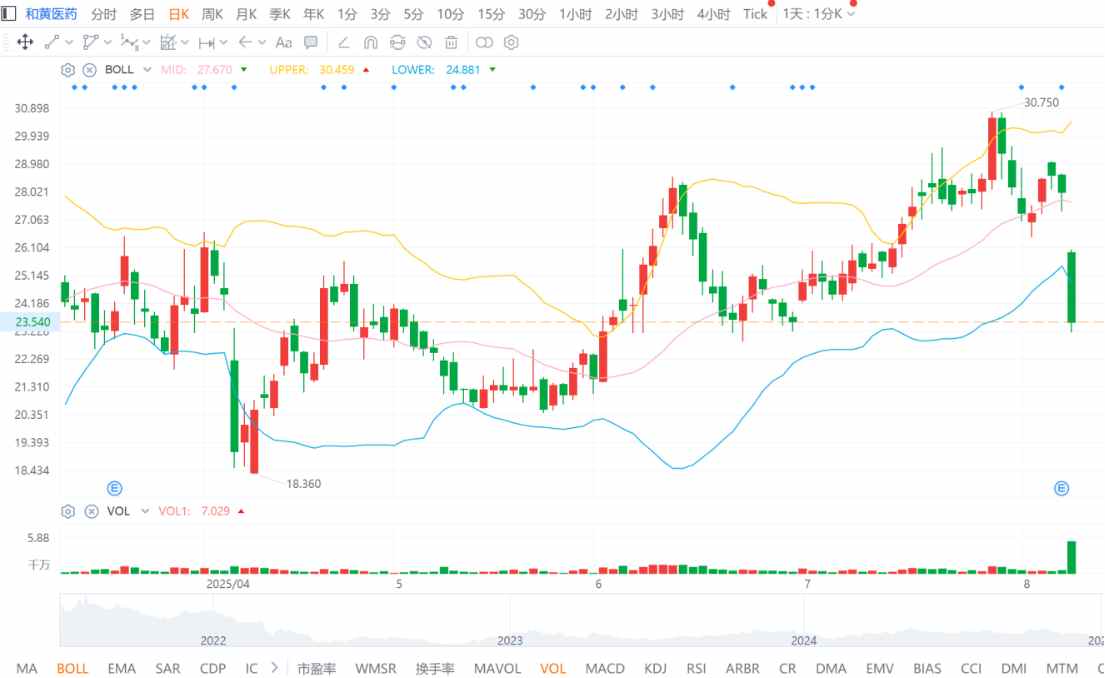Viewport: 1105px width, 678px height.
Task: Select the crosshair move cursor tool
Action: coord(25,42)
